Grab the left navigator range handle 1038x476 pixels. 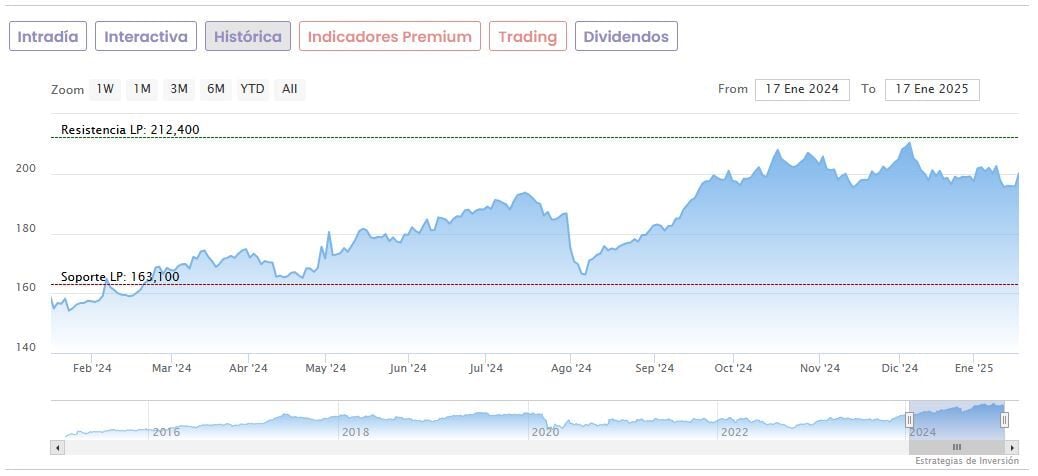tap(909, 420)
